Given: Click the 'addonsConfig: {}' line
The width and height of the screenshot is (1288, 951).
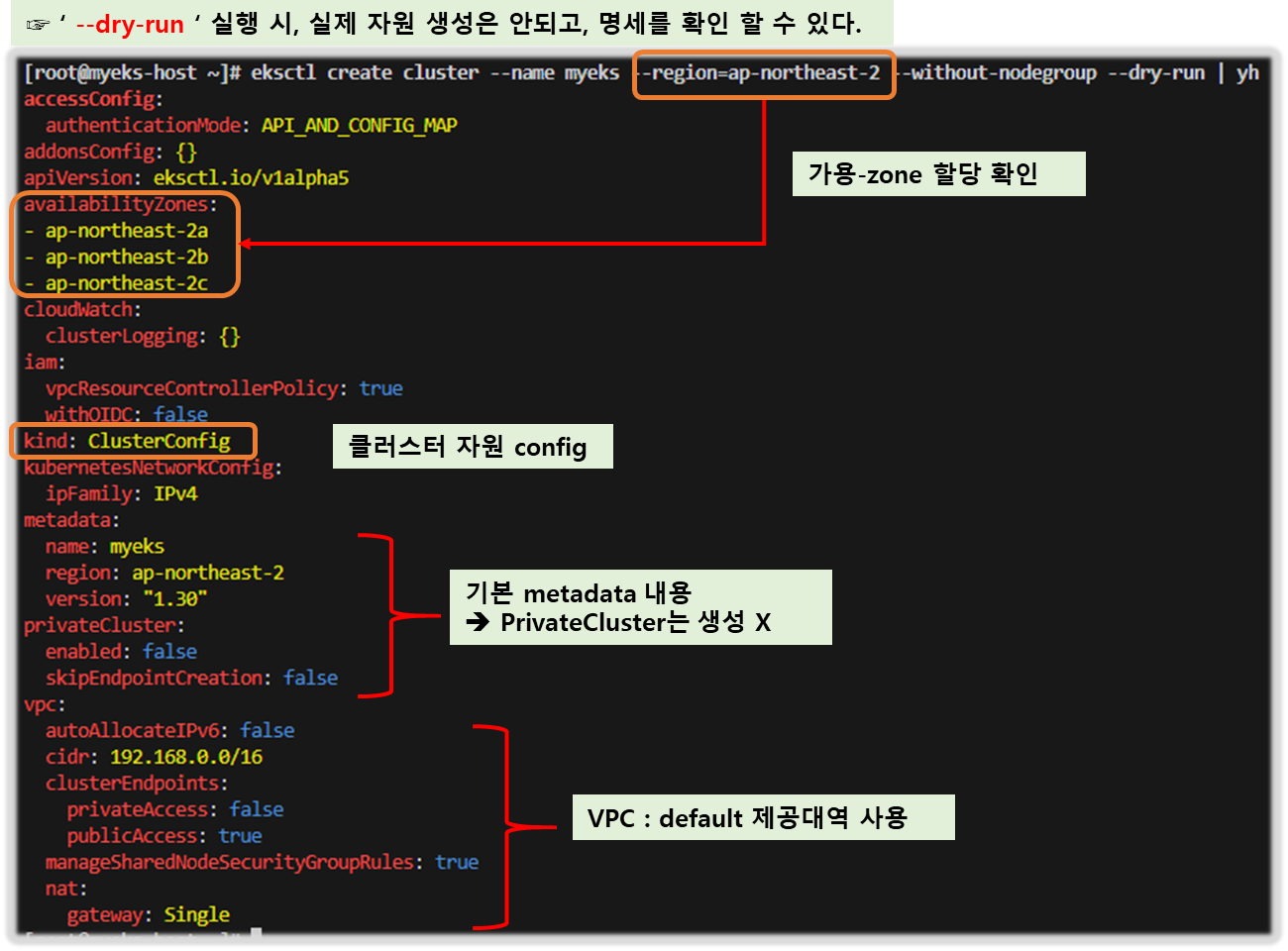Looking at the screenshot, I should 111,152.
